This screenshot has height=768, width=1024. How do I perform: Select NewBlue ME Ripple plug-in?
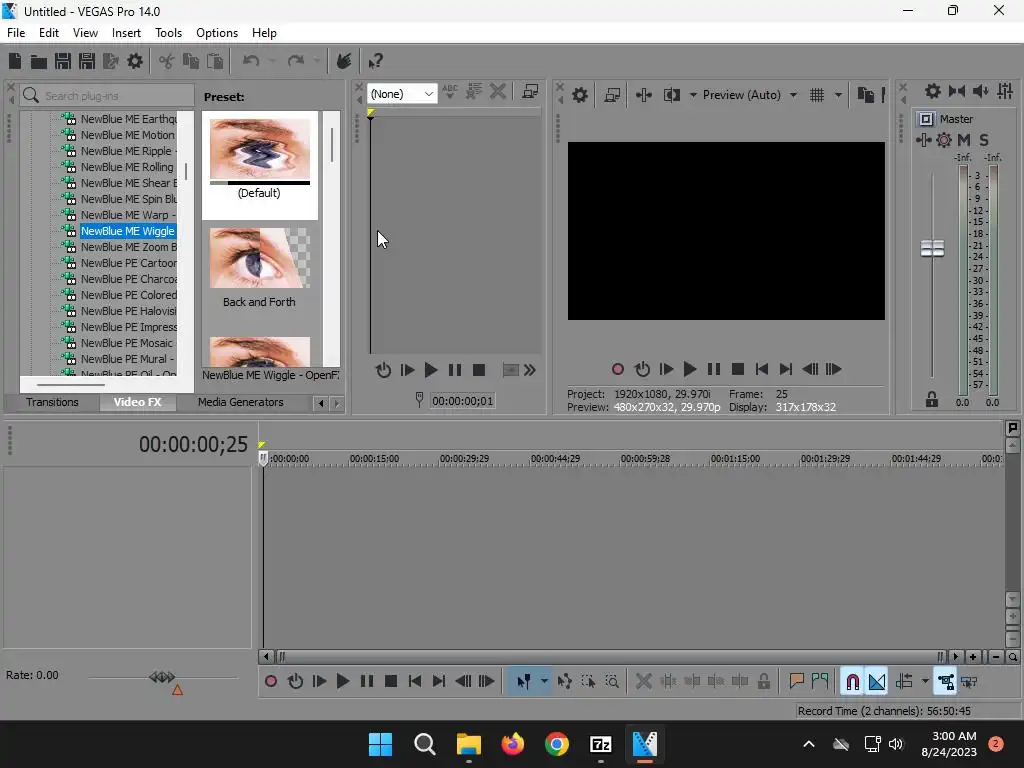(x=129, y=151)
